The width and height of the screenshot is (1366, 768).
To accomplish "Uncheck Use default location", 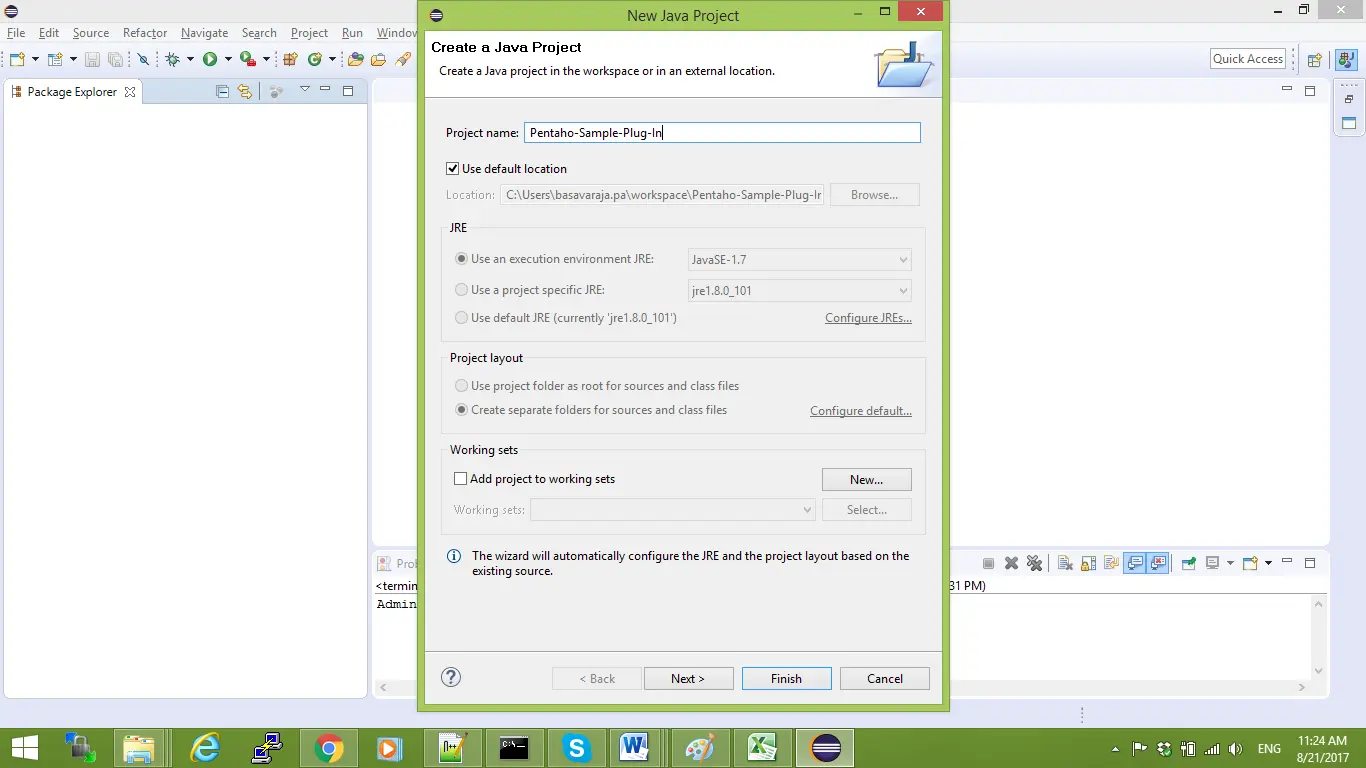I will (453, 168).
